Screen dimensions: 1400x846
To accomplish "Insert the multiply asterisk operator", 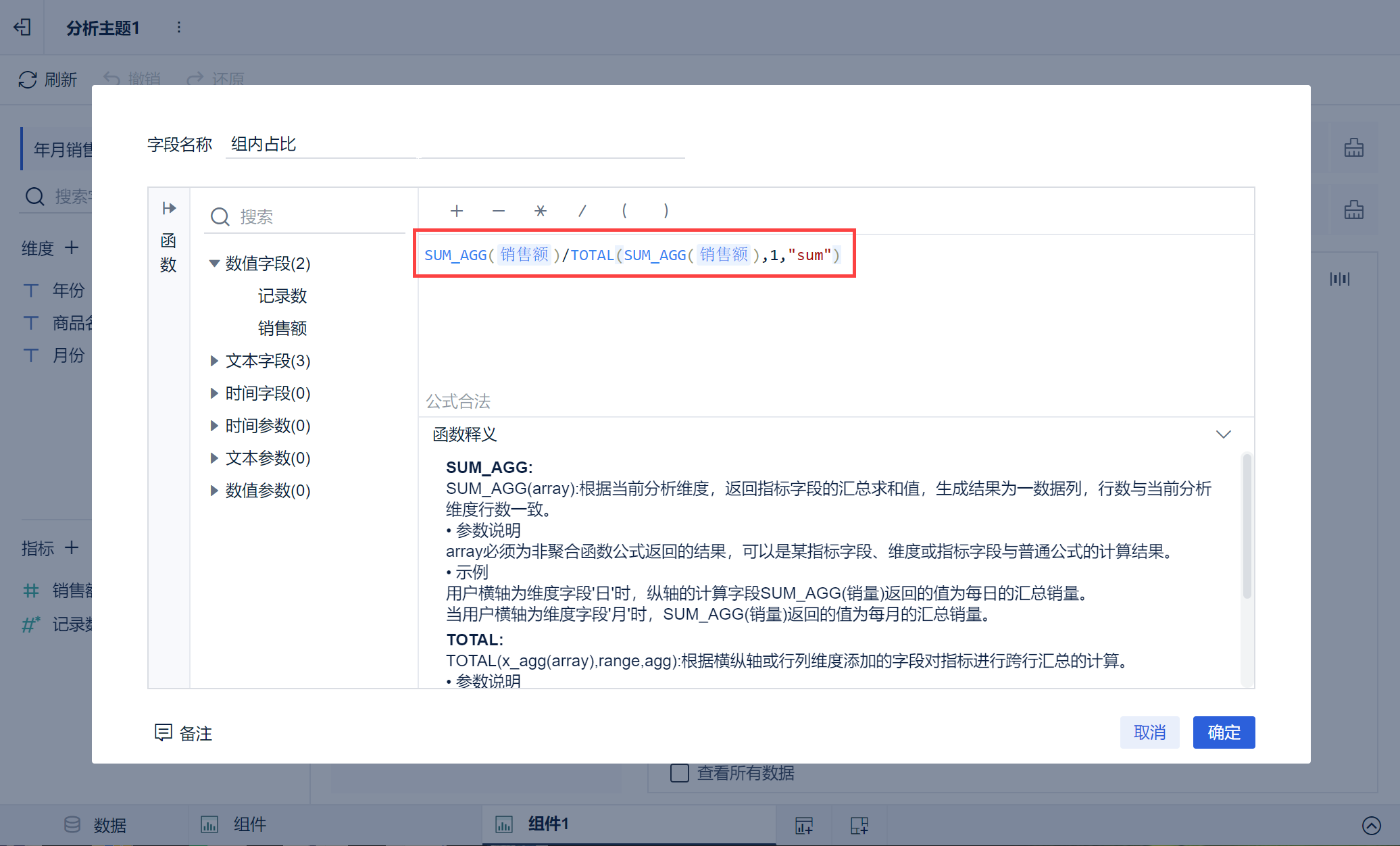I will pyautogui.click(x=540, y=211).
